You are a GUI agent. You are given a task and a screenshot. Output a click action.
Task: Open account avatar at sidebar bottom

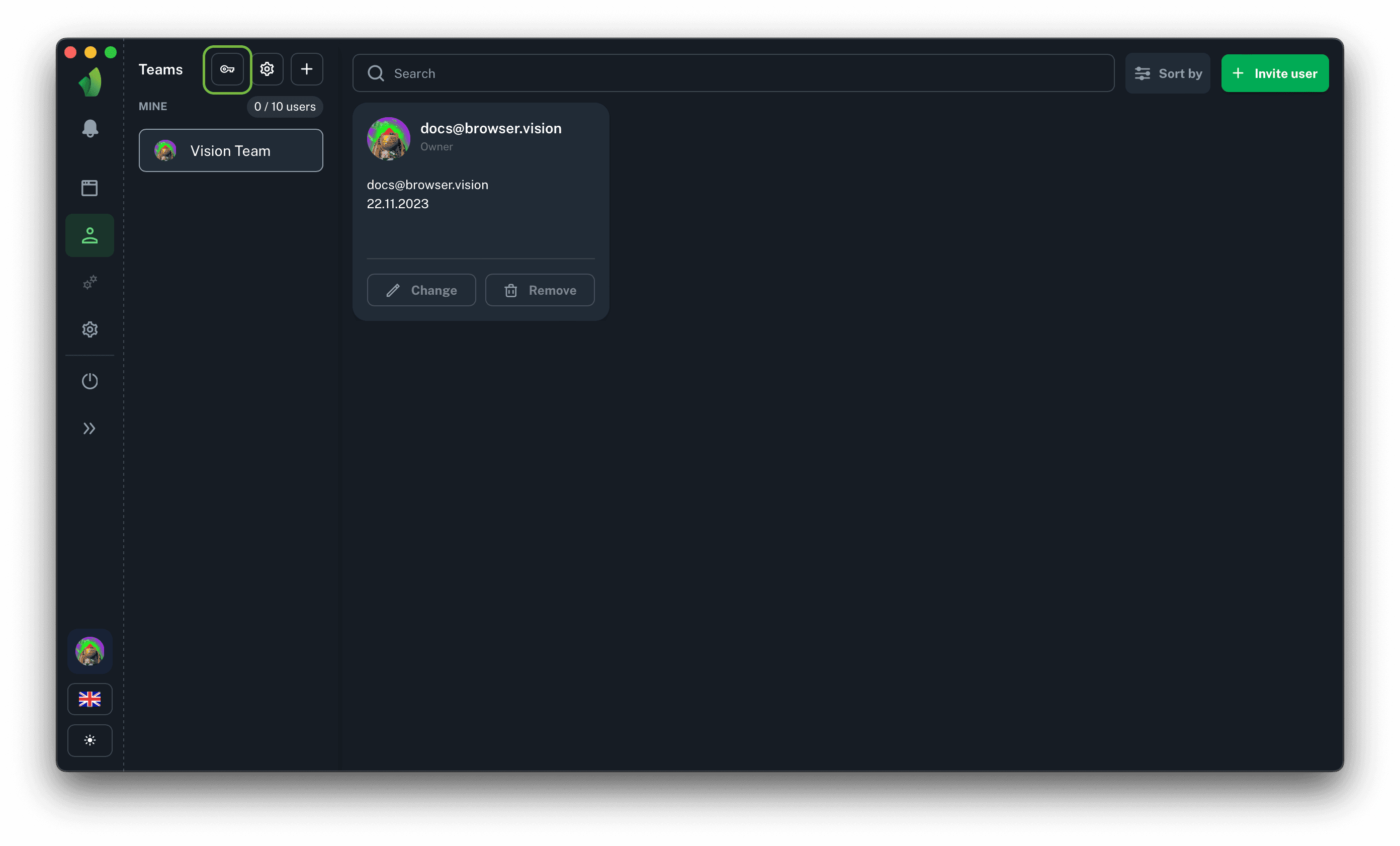click(x=90, y=651)
